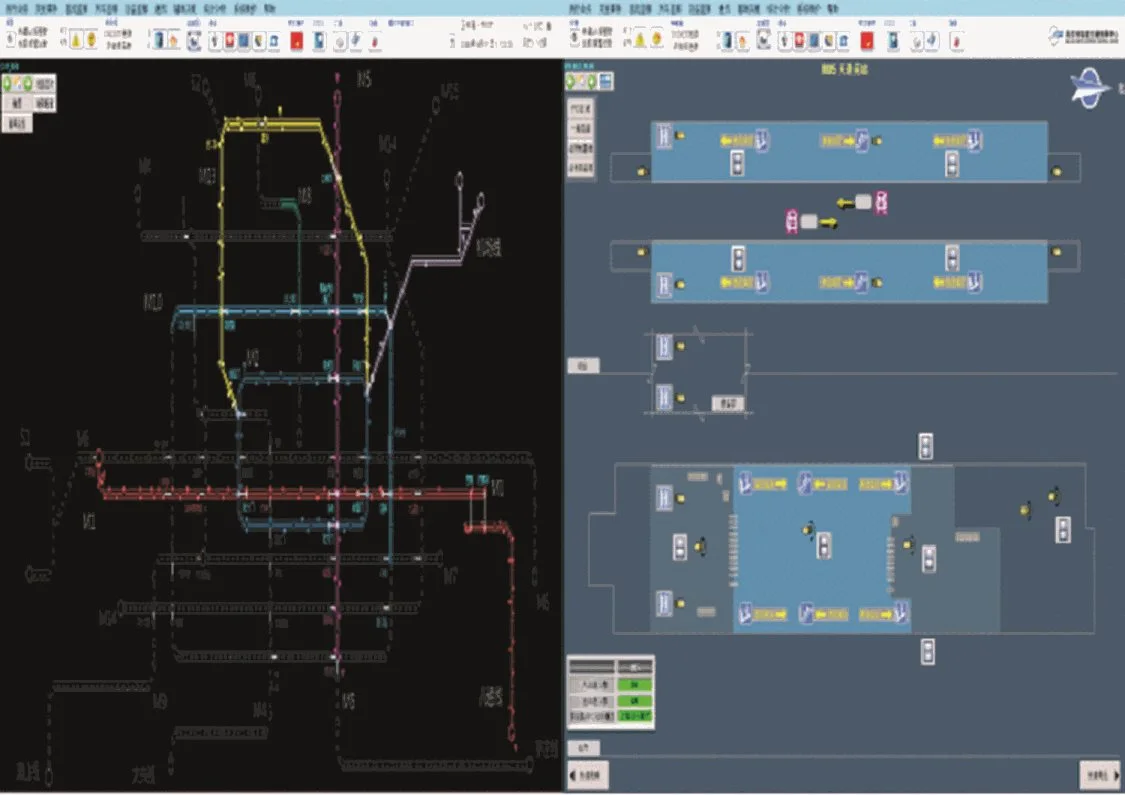This screenshot has width=1125, height=795.
Task: Toggle the green status indicator in statistics table
Action: click(635, 685)
